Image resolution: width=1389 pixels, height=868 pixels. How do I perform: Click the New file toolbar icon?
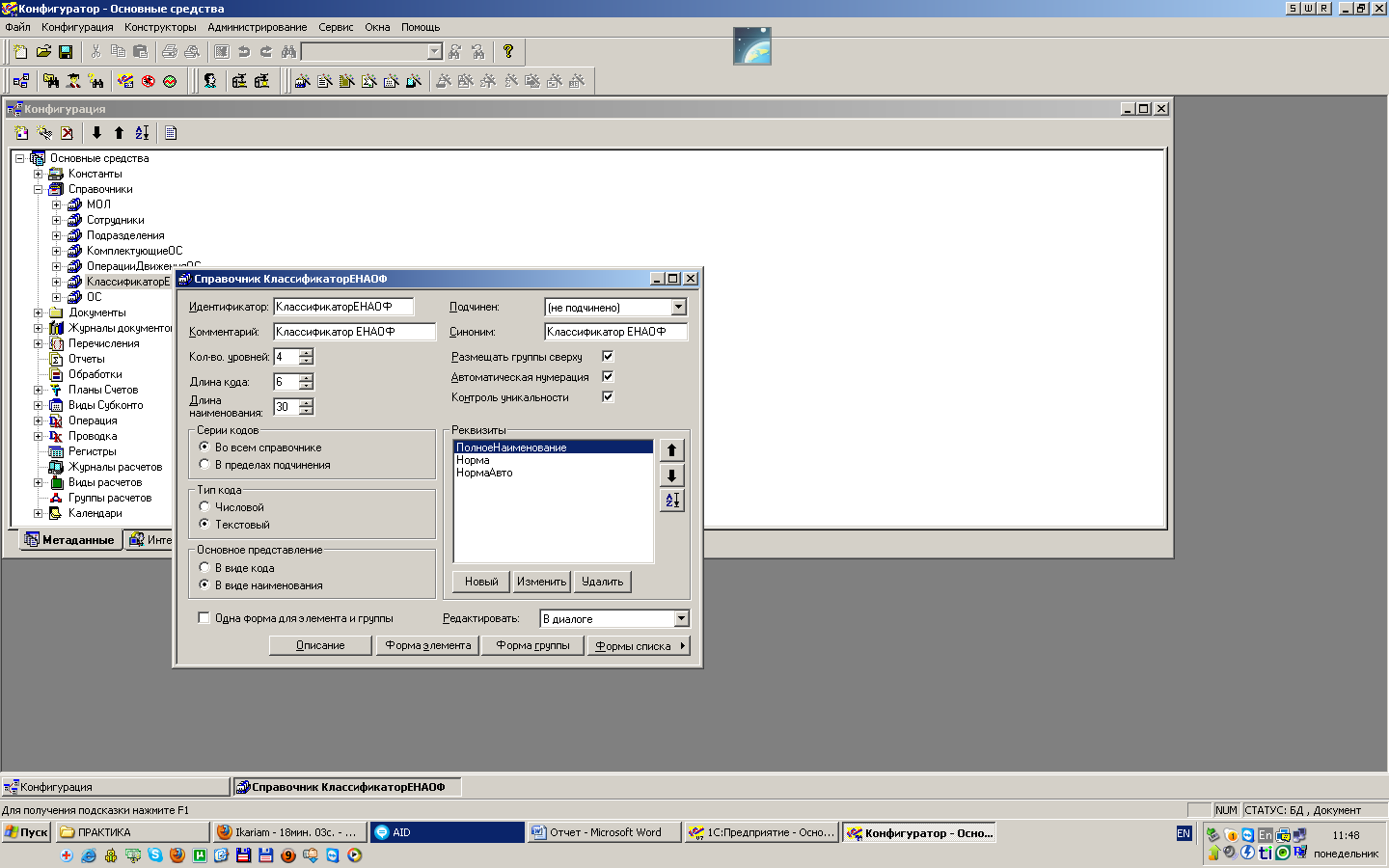pyautogui.click(x=20, y=51)
